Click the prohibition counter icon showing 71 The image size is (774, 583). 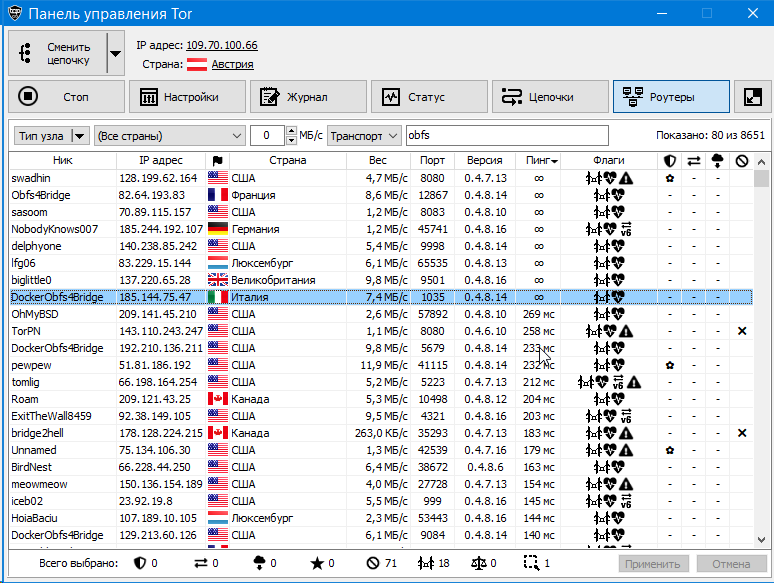tap(373, 563)
